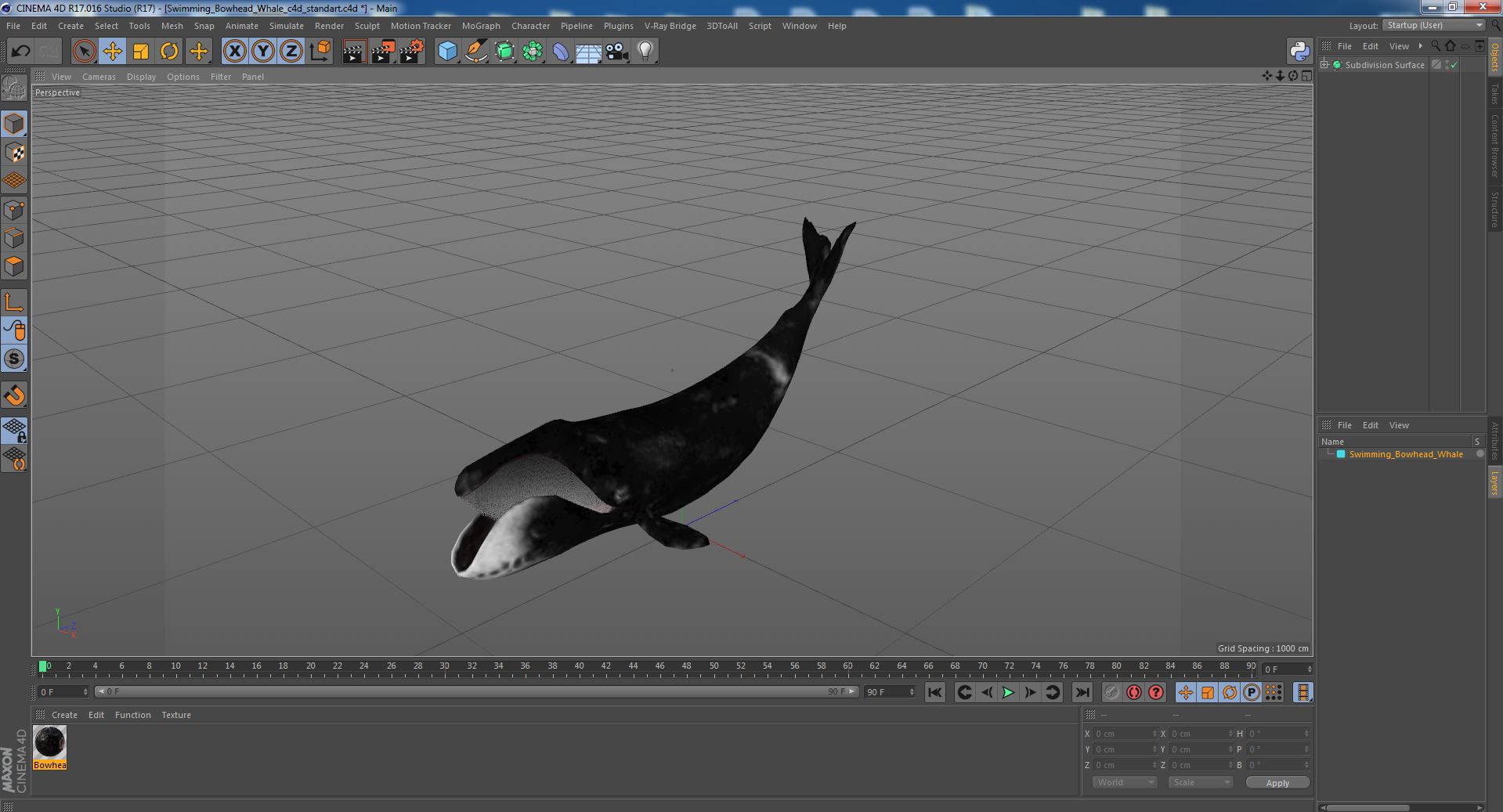Add a Subdivision Surface generator icon
The width and height of the screenshot is (1503, 812).
tap(504, 52)
